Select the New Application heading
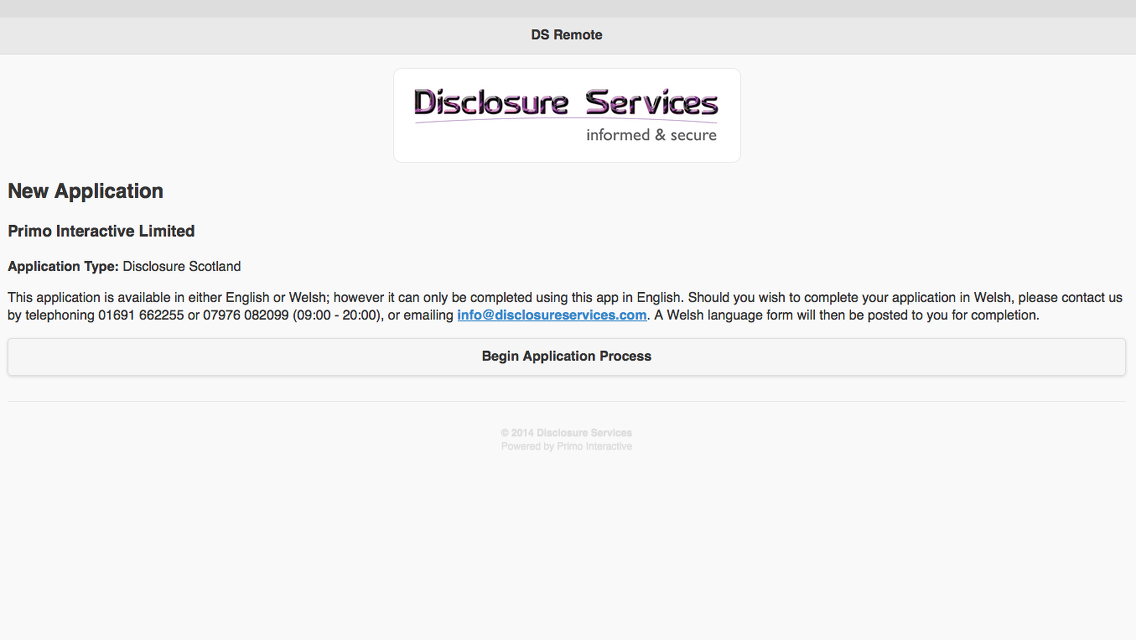This screenshot has width=1136, height=640. point(85,191)
